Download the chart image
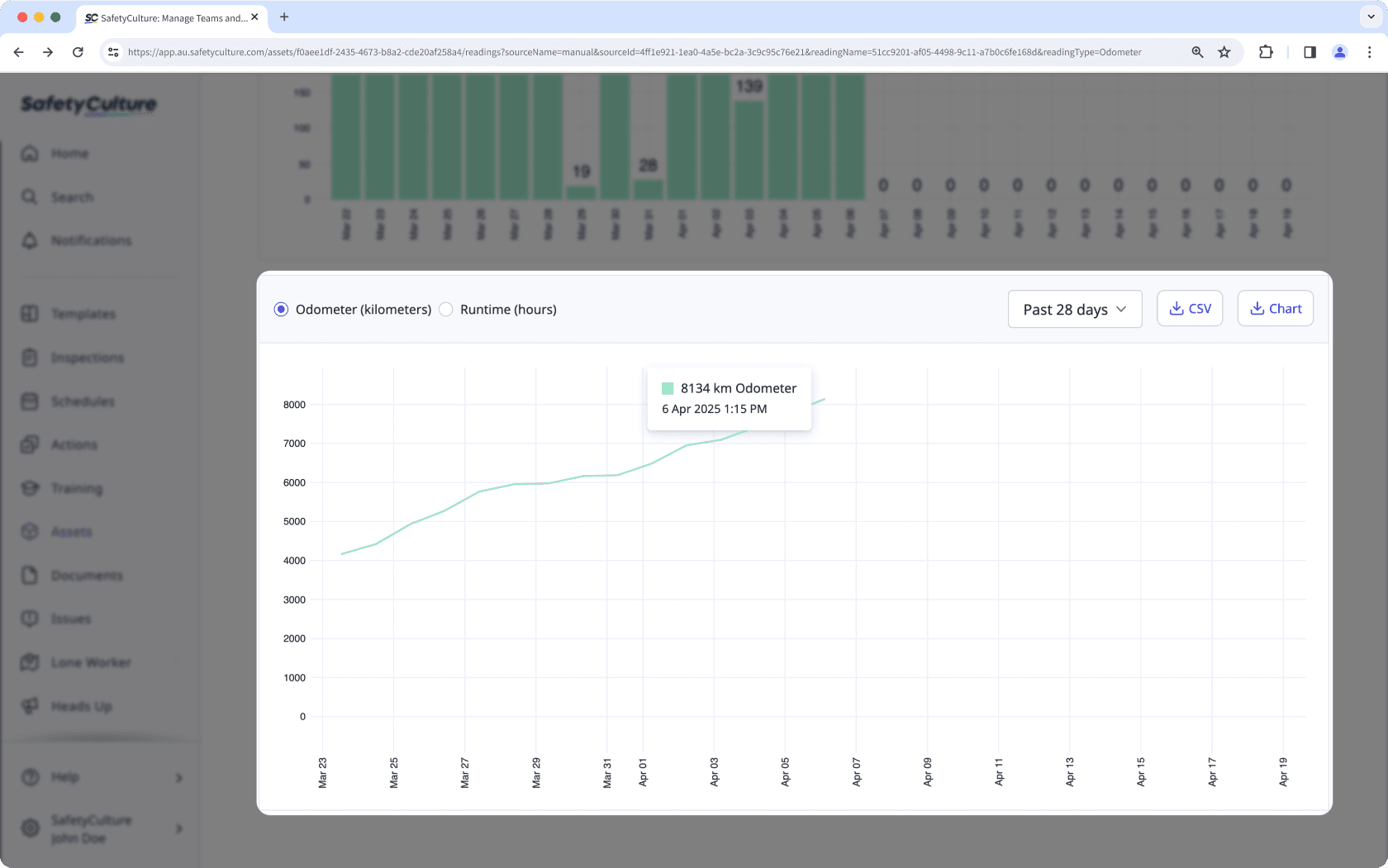Viewport: 1388px width, 868px height. point(1275,308)
